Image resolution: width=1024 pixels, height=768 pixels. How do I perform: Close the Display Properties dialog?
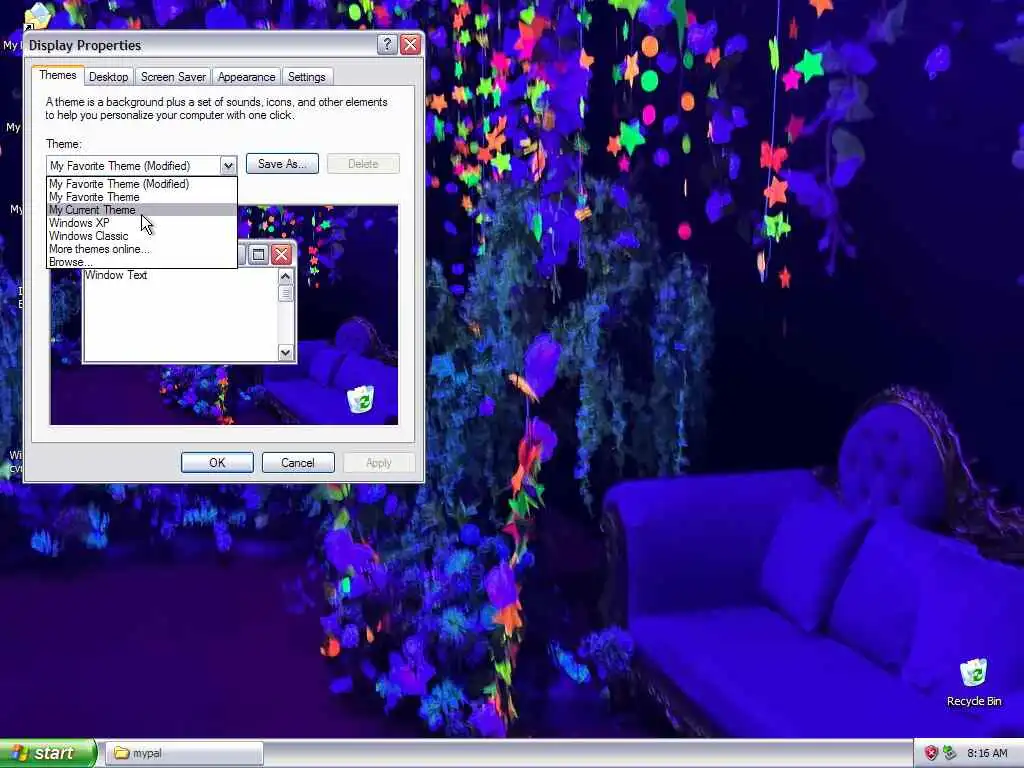pos(410,44)
